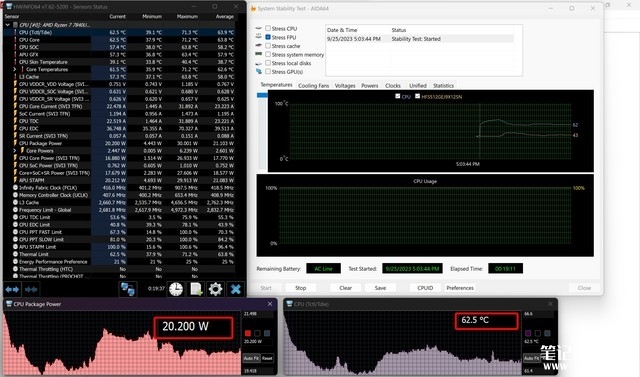Collapse the CPU [#0] AMD Ryzen 7 sensor group

click(x=8, y=25)
